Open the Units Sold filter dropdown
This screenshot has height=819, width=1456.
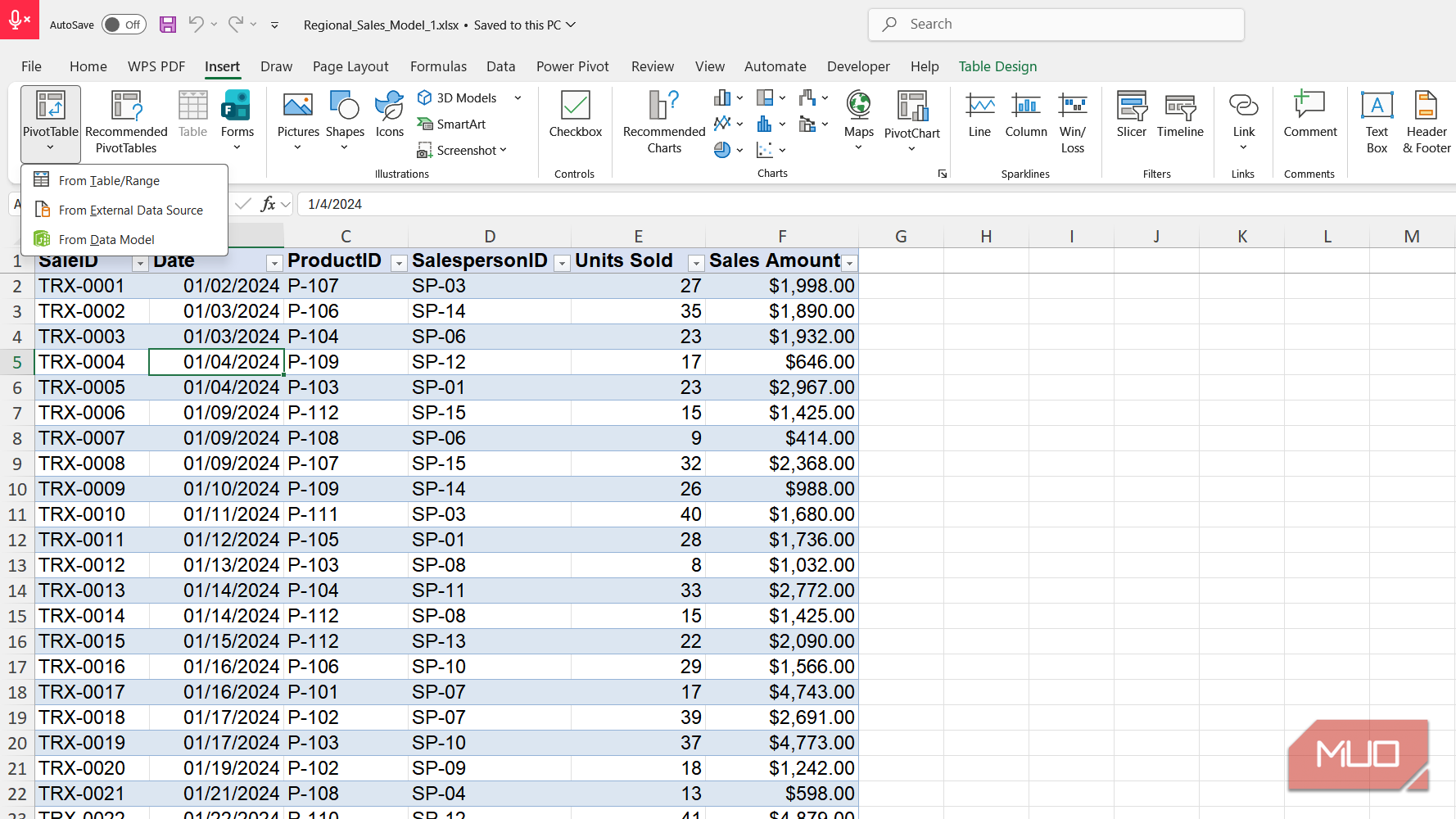(x=696, y=263)
